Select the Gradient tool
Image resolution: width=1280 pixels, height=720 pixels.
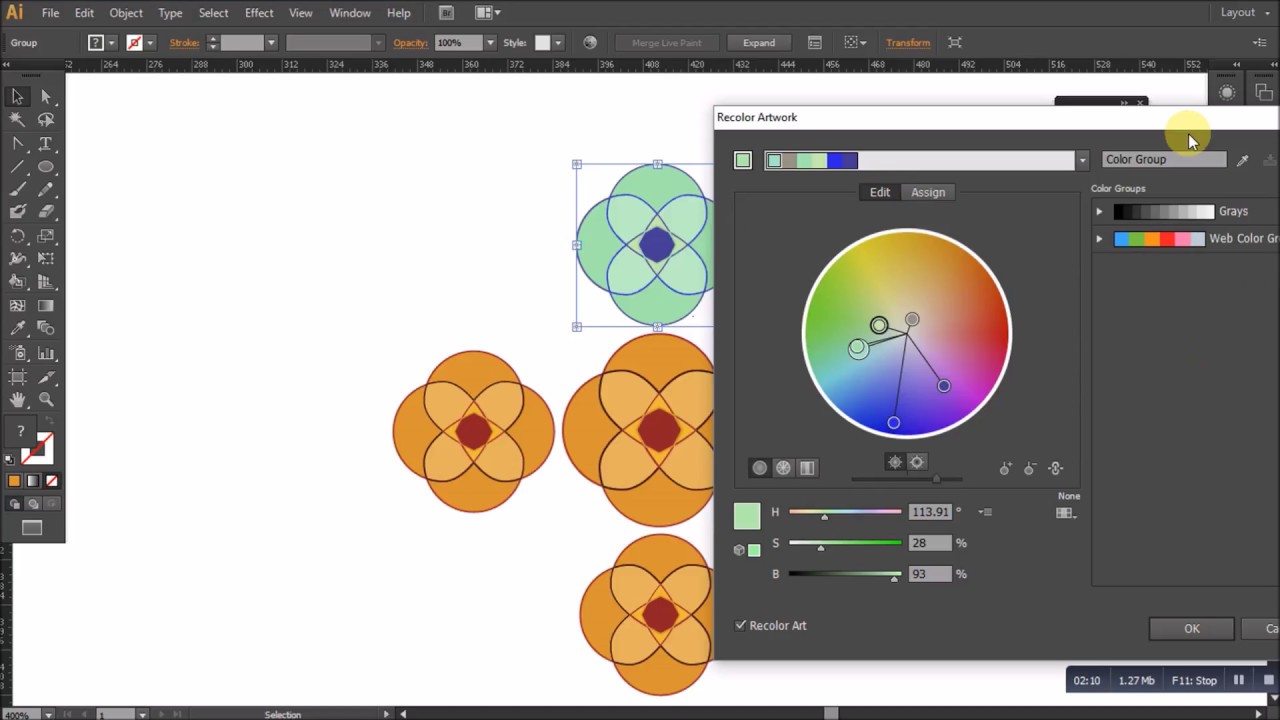46,306
